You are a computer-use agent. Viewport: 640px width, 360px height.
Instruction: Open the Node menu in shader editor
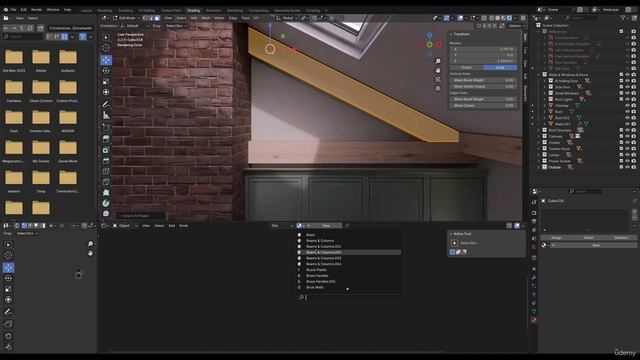coord(184,226)
